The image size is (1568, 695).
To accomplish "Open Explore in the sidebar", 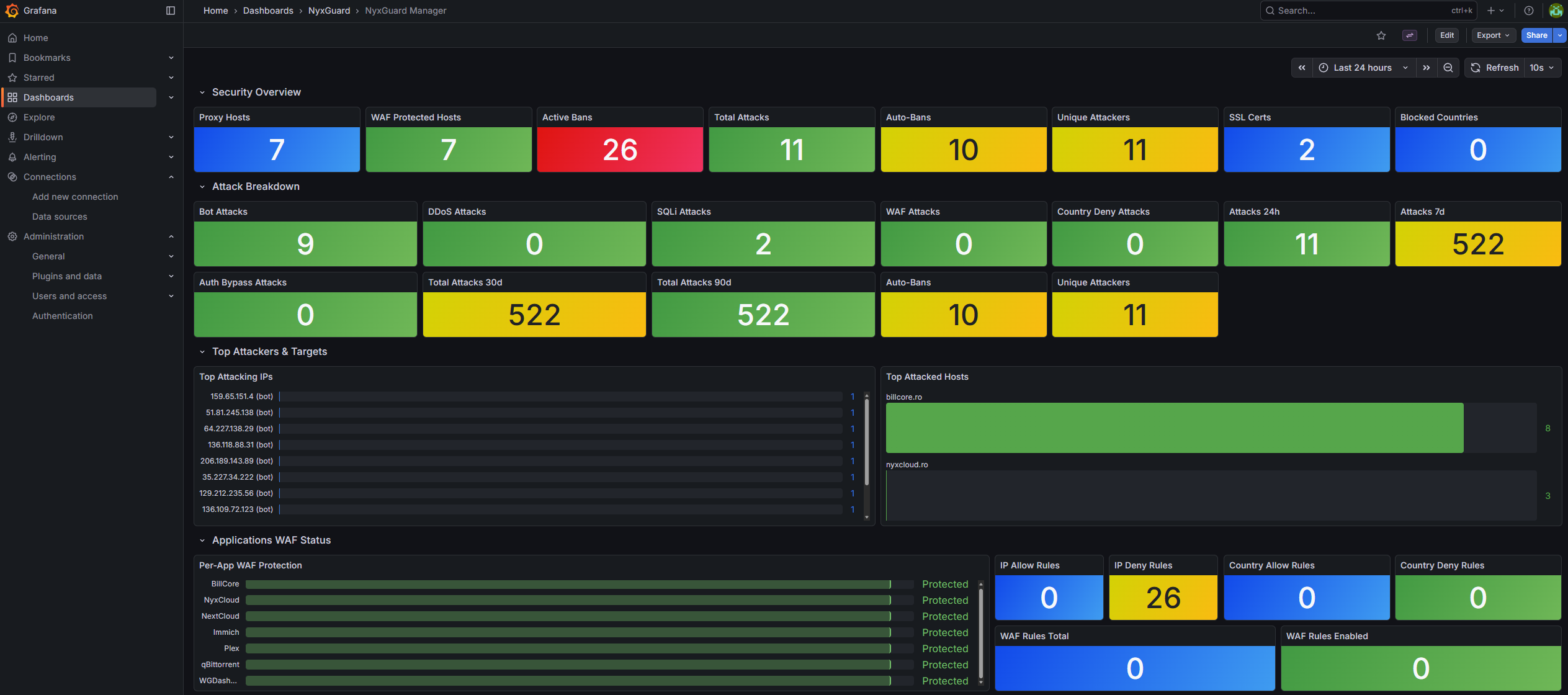I will [x=39, y=117].
